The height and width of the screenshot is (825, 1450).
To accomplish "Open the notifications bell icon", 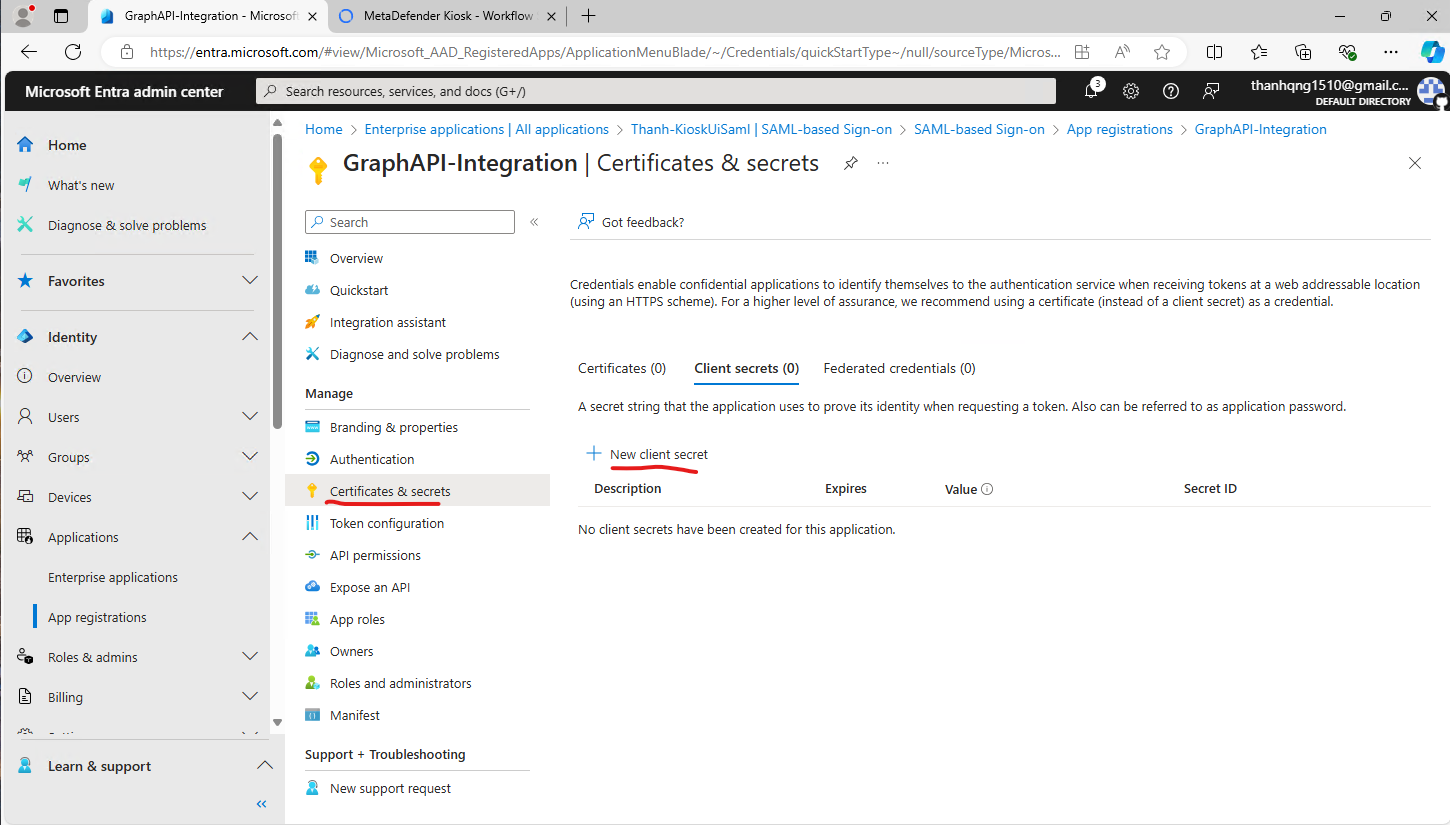I will pyautogui.click(x=1091, y=91).
